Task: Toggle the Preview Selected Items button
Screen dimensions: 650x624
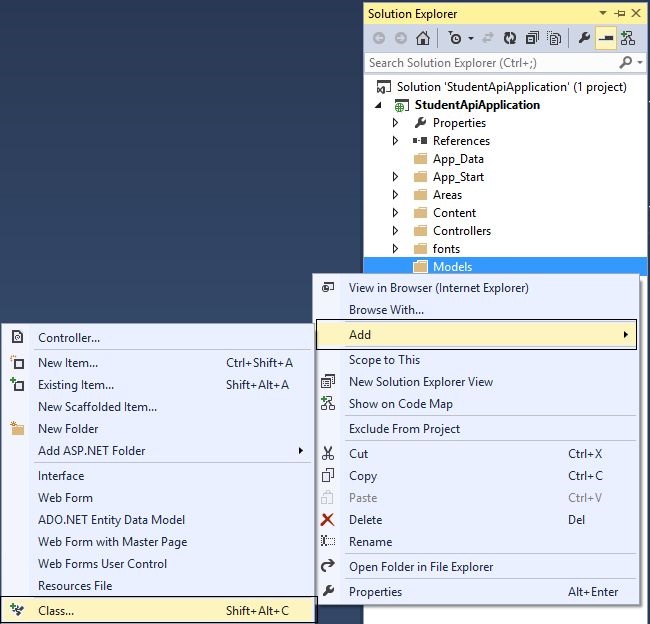Action: tap(606, 38)
